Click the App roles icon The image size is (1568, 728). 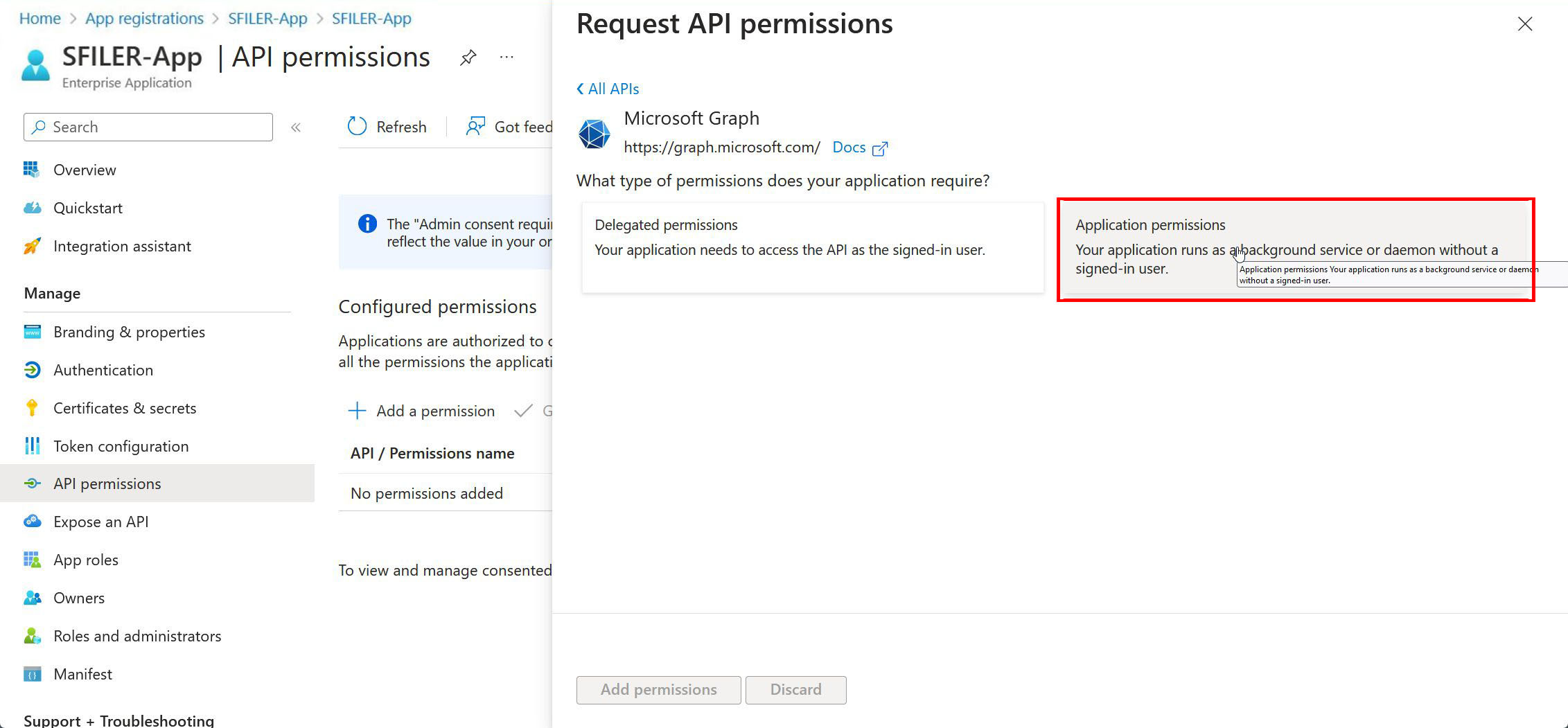point(32,560)
